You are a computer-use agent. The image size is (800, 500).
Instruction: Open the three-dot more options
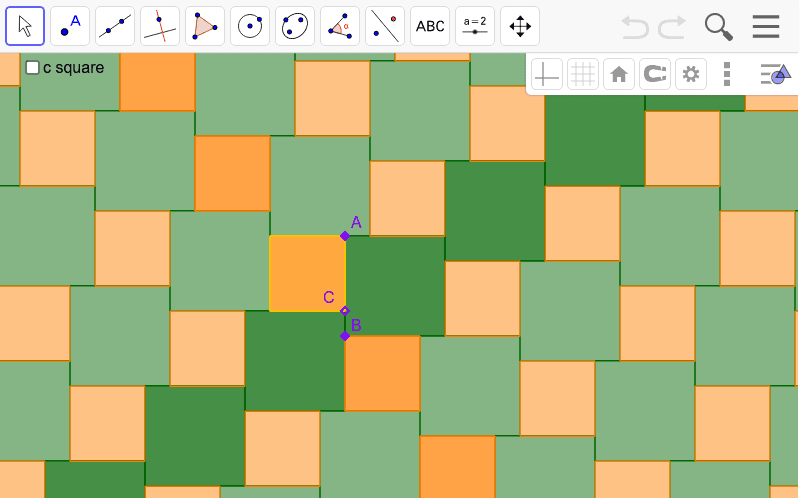pos(727,74)
